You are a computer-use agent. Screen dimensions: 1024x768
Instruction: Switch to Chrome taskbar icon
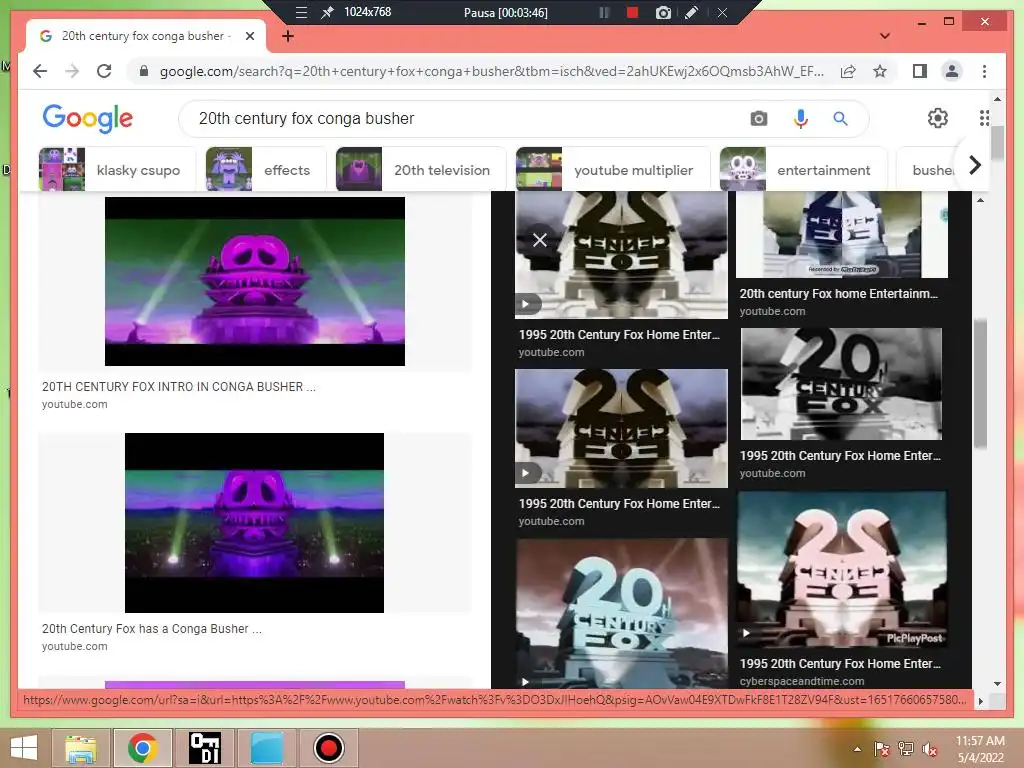(x=142, y=748)
